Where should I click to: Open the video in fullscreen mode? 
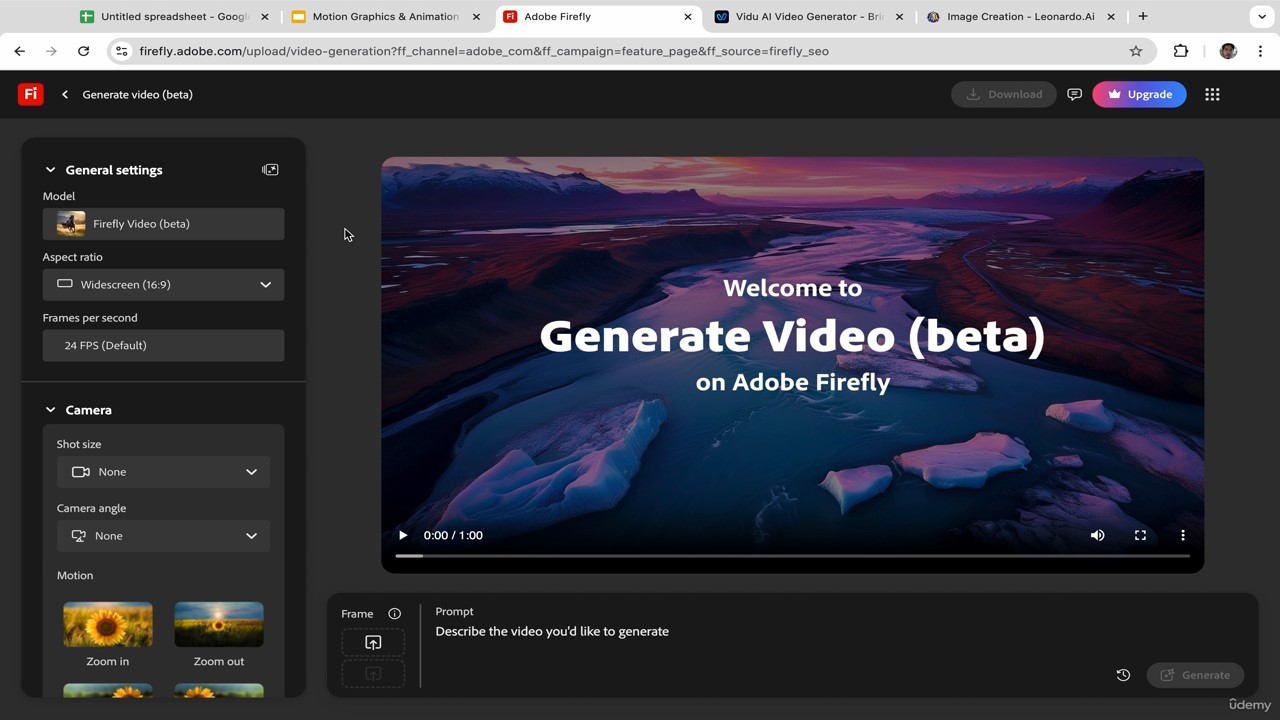point(1140,535)
